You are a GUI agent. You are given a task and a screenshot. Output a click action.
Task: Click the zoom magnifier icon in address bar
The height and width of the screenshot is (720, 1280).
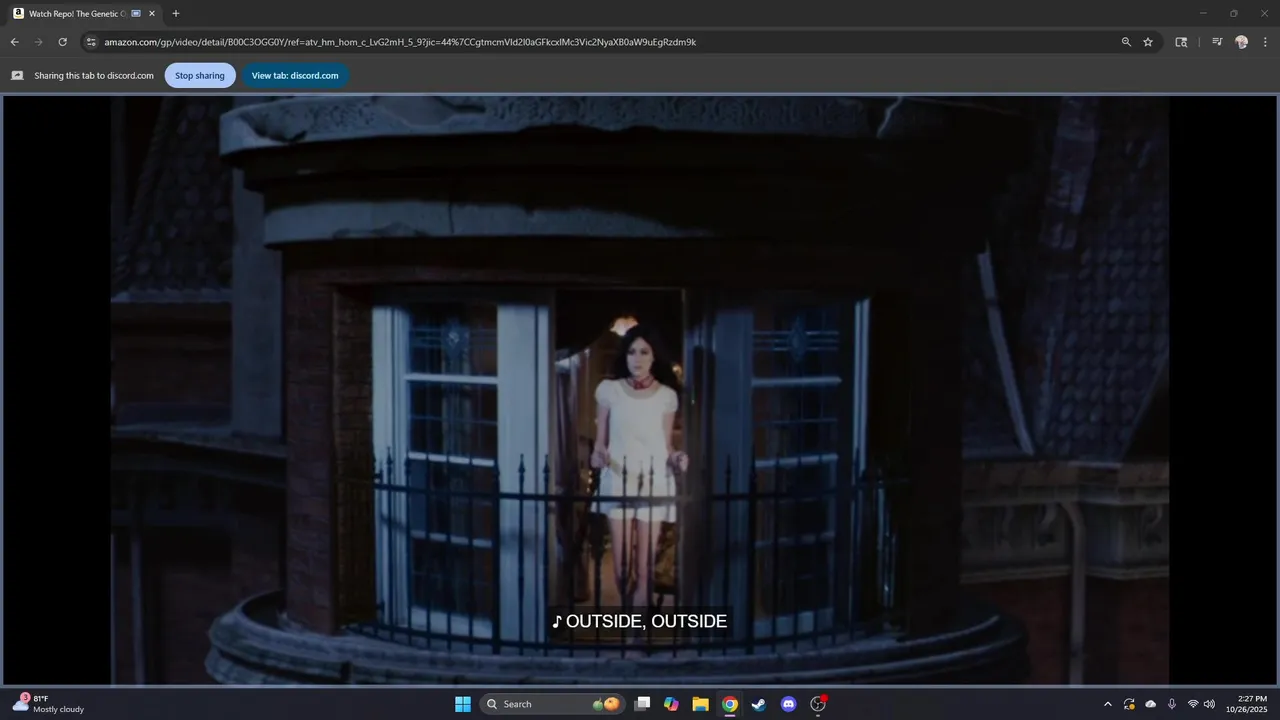(x=1126, y=42)
